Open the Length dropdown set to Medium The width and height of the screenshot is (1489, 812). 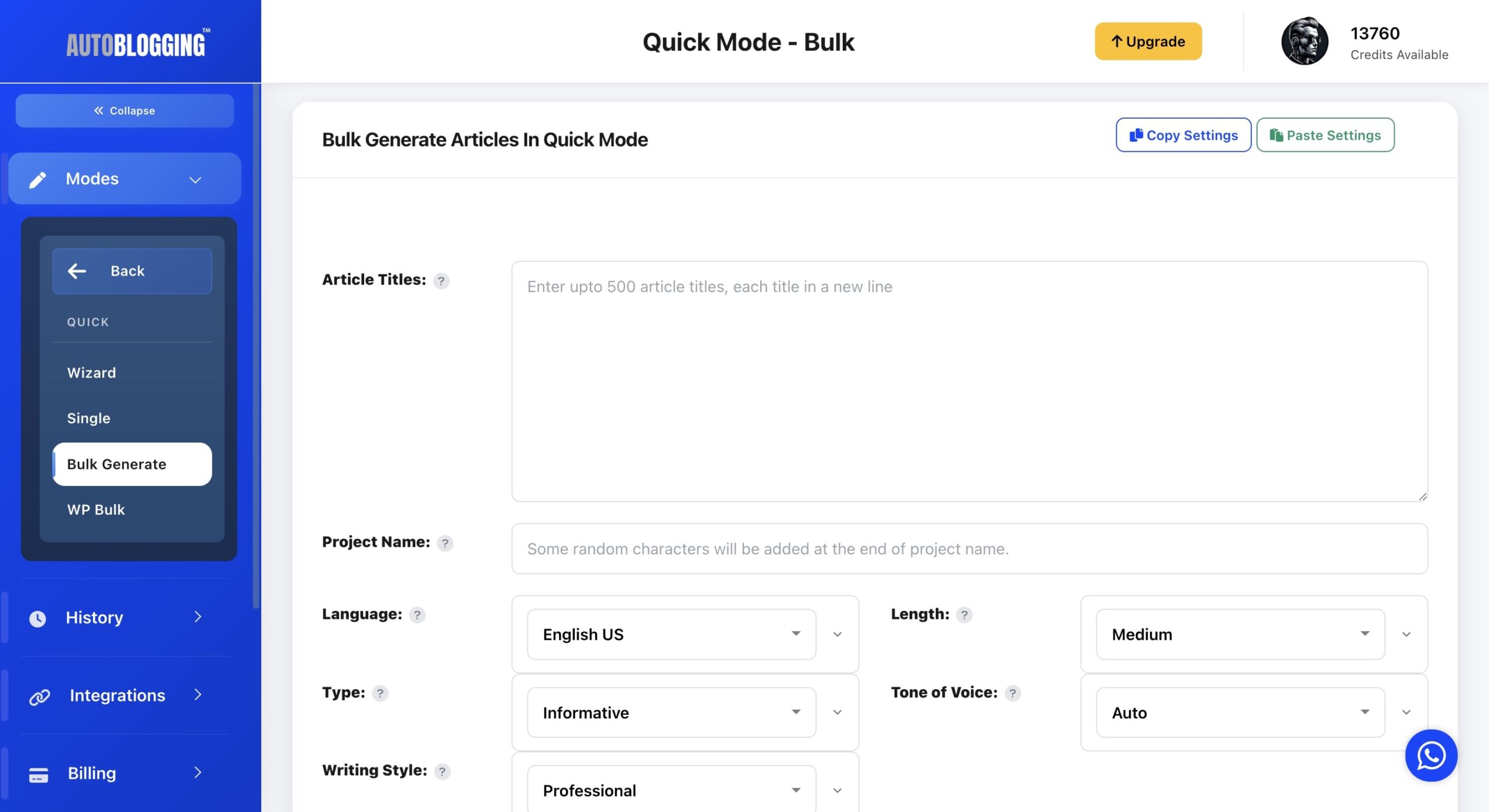click(x=1239, y=634)
